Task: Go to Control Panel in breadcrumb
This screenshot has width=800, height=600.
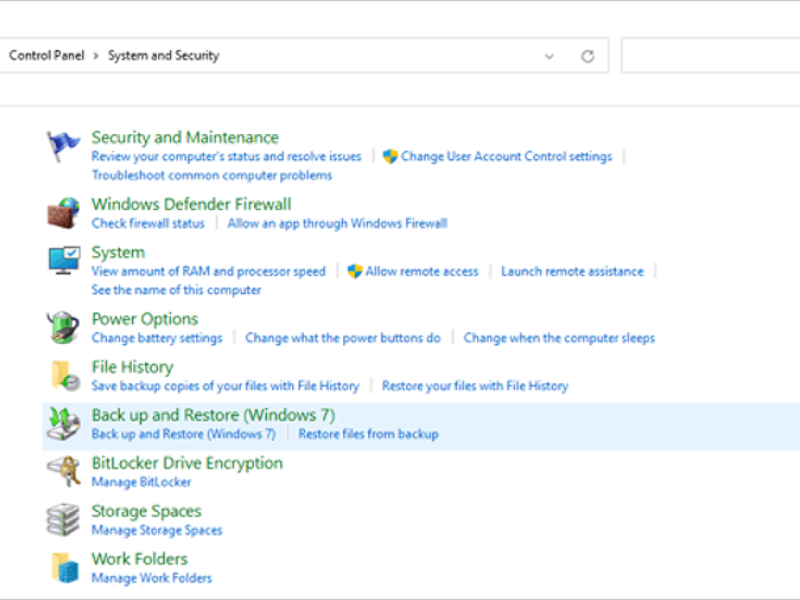Action: coord(44,56)
